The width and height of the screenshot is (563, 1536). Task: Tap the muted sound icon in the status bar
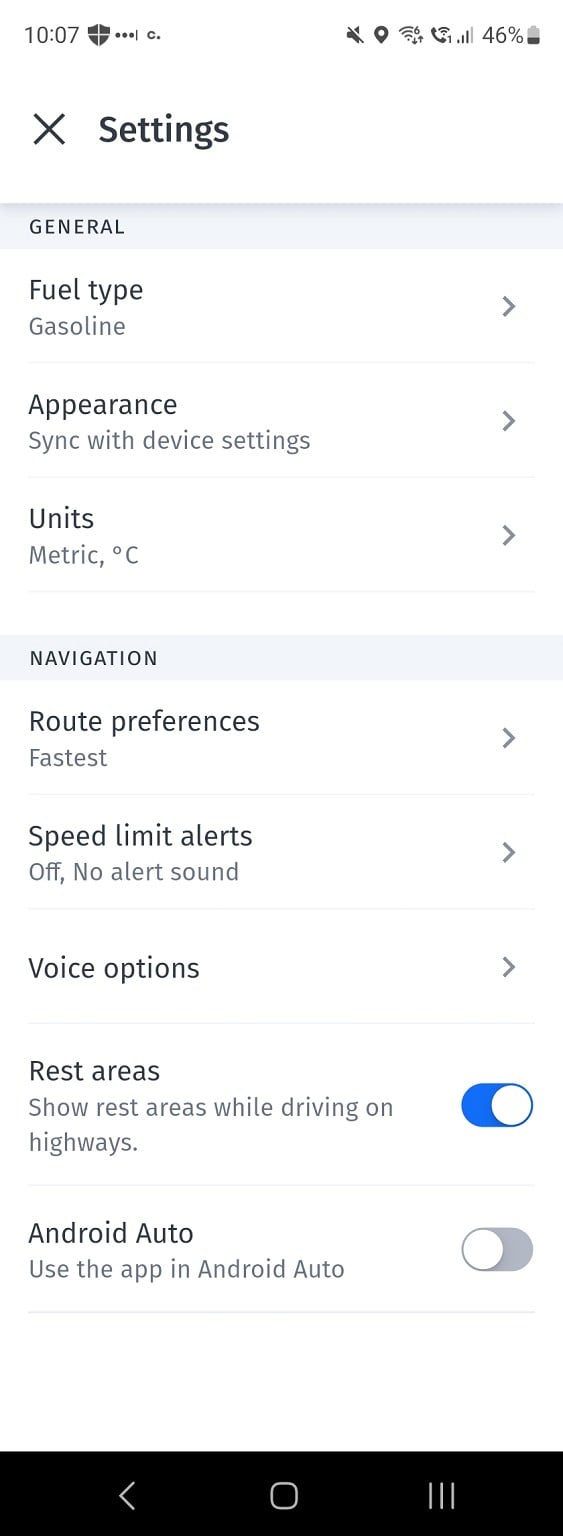(x=354, y=36)
